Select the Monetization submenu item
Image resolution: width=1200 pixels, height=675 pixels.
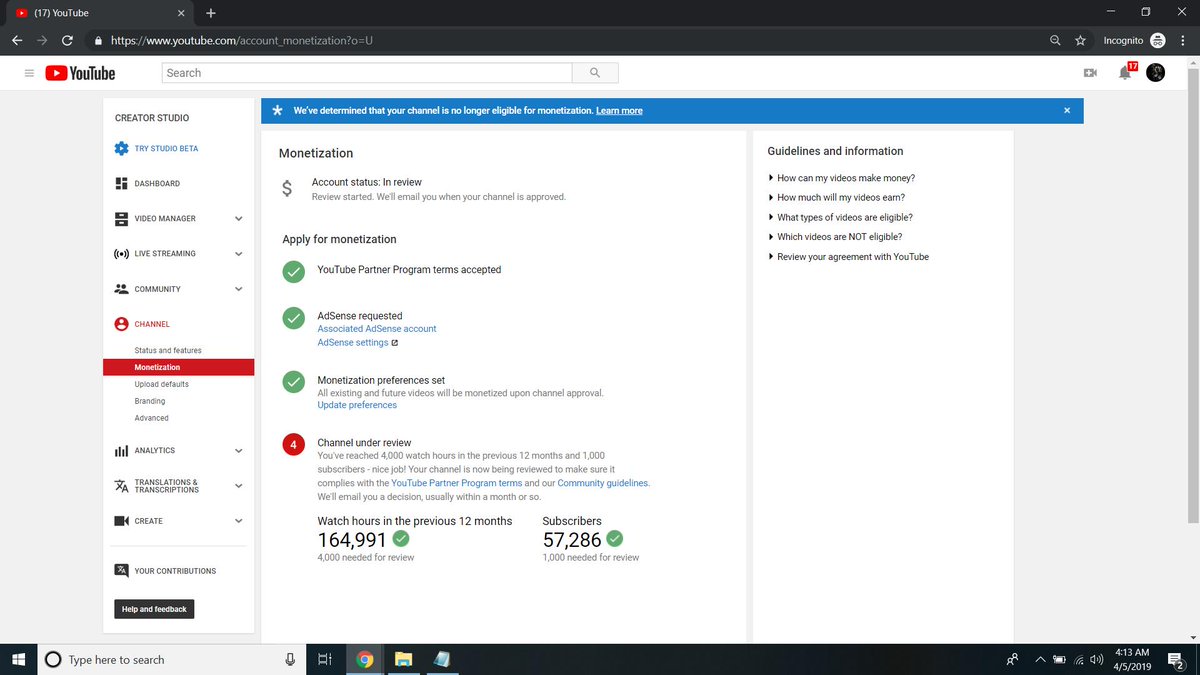[x=179, y=367]
